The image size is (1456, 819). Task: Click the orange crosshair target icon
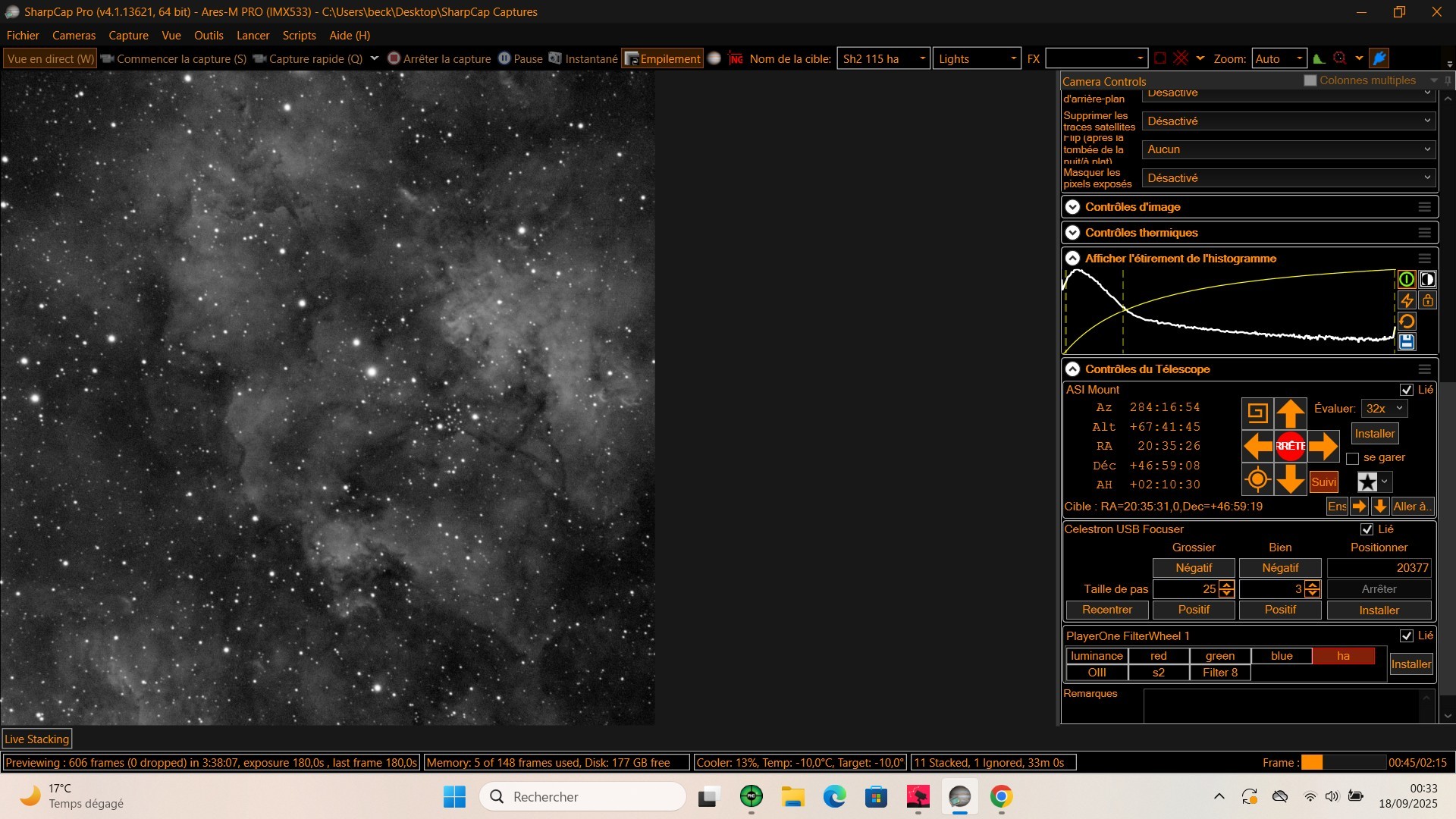click(1257, 479)
